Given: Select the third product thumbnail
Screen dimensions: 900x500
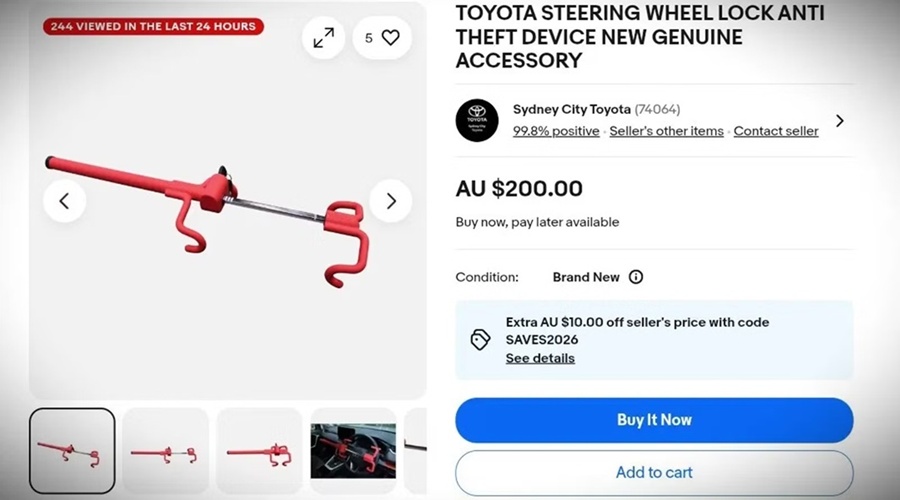Looking at the screenshot, I should tap(259, 451).
